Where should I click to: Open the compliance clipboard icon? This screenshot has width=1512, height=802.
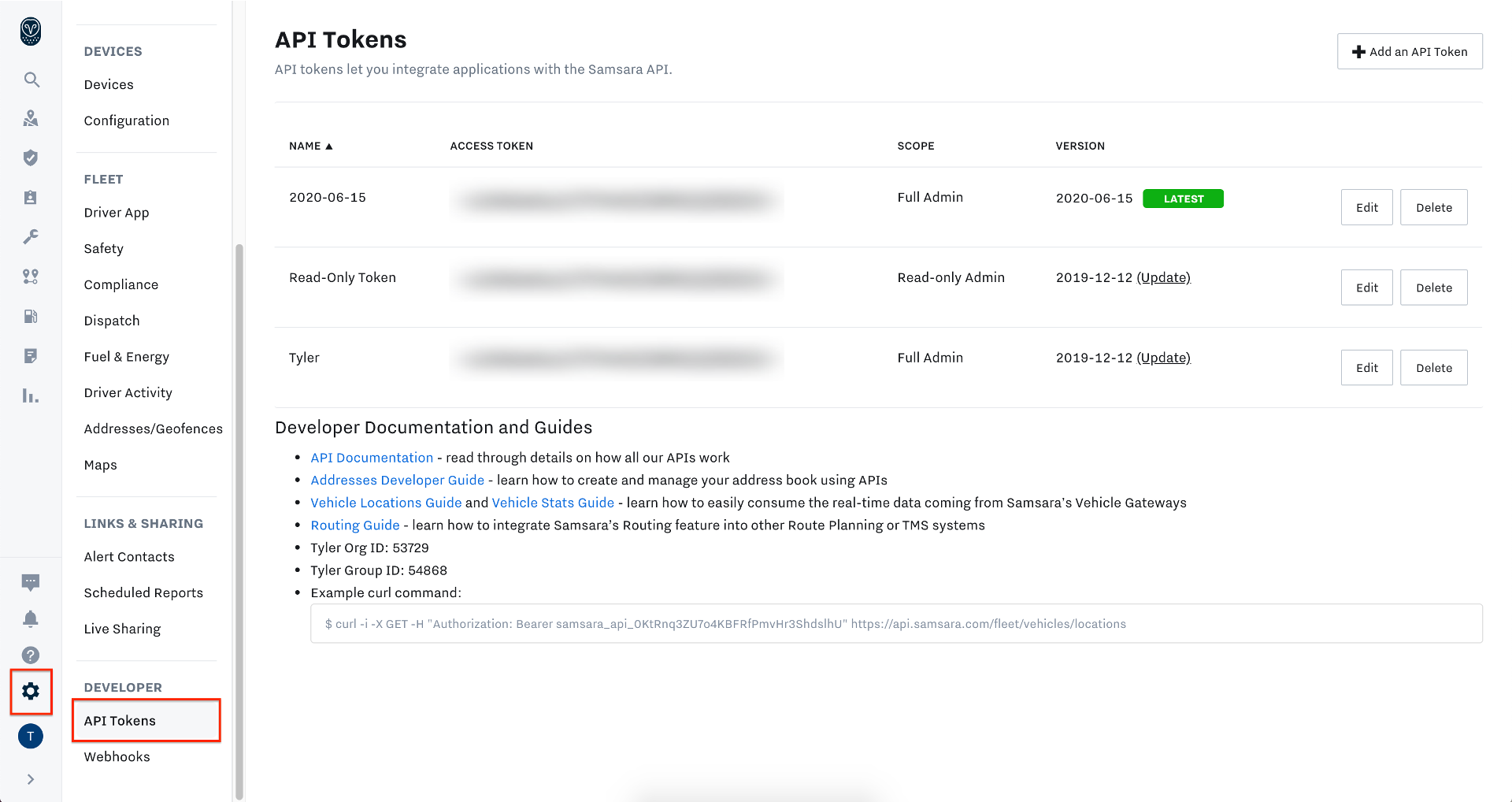tap(31, 197)
